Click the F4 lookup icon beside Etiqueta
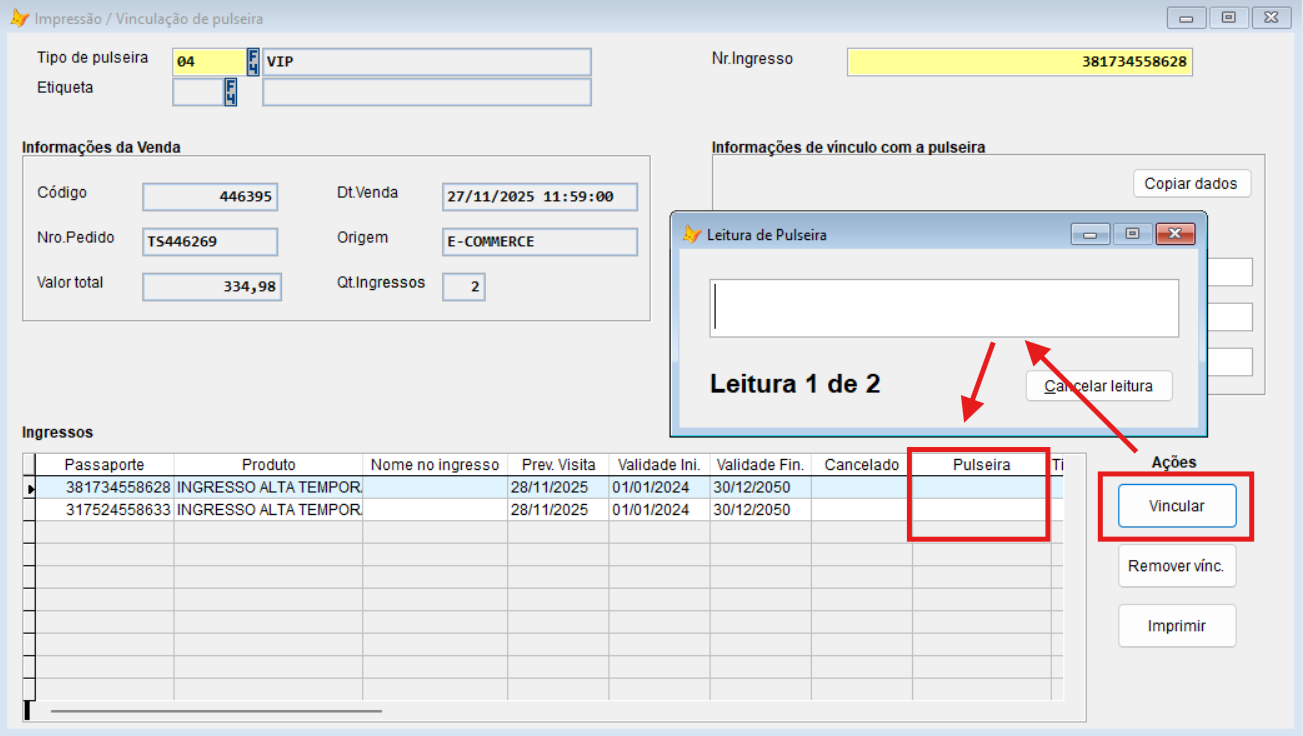 coord(230,93)
